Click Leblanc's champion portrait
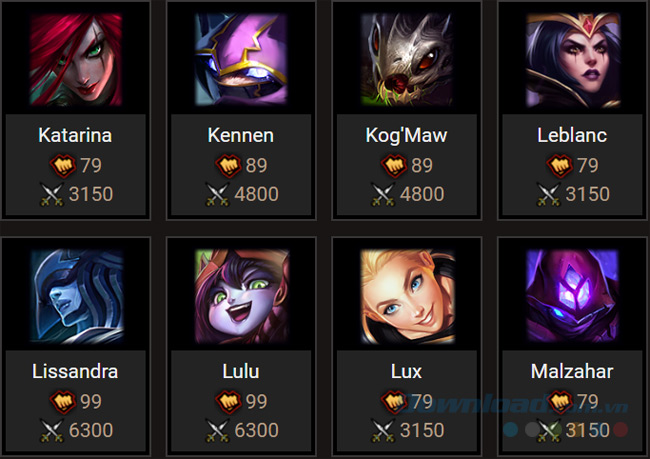The width and height of the screenshot is (650, 459). tap(572, 59)
